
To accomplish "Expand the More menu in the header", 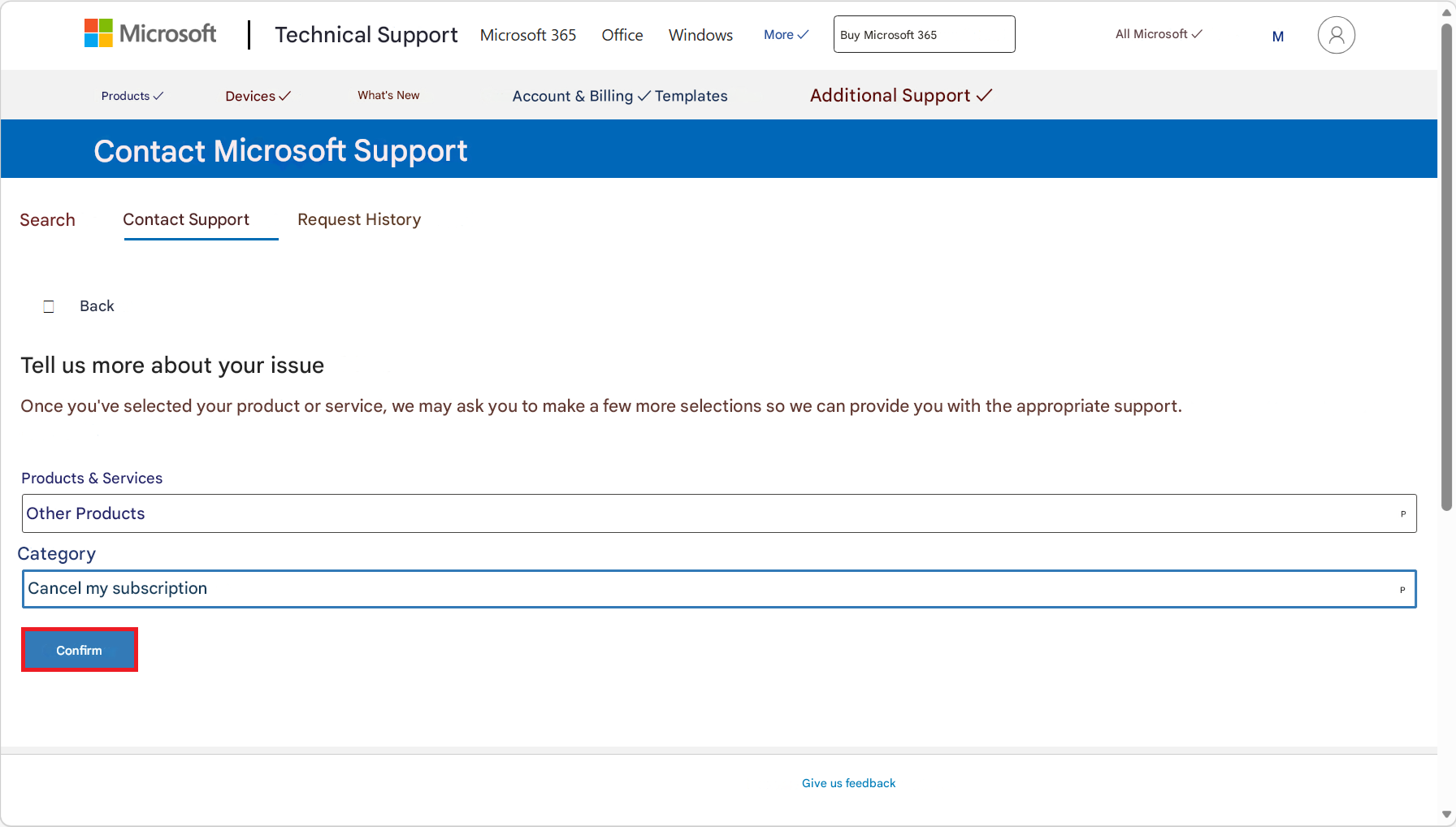I will tap(778, 34).
